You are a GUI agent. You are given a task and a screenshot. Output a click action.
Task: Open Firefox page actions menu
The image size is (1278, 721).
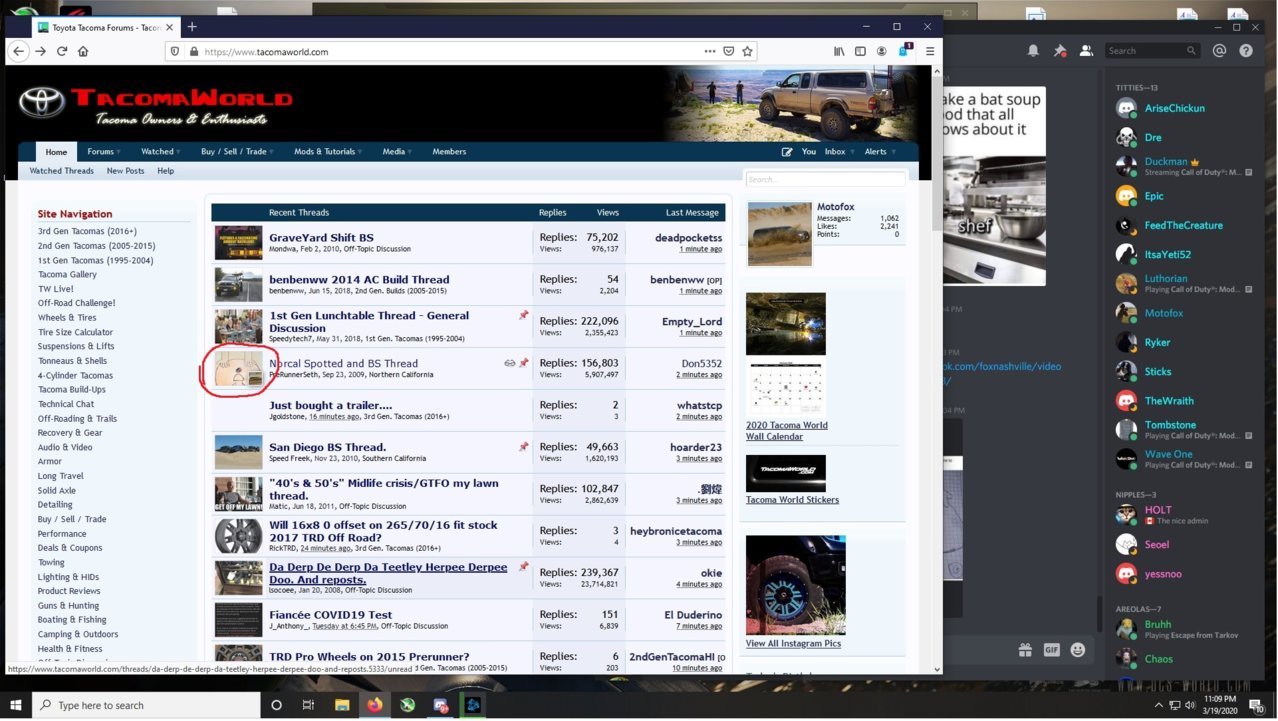[709, 51]
